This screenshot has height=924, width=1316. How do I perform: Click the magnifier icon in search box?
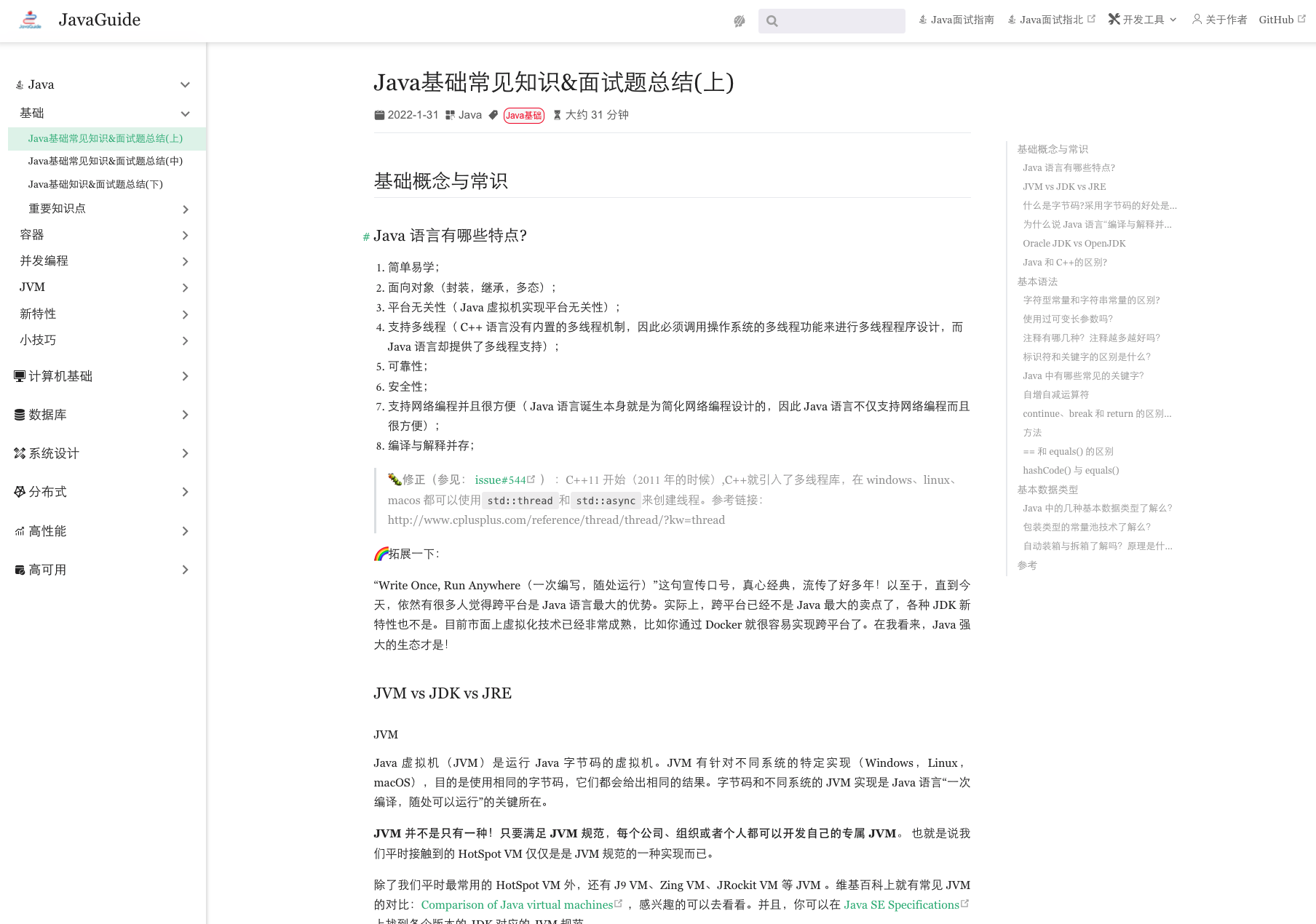(x=772, y=20)
